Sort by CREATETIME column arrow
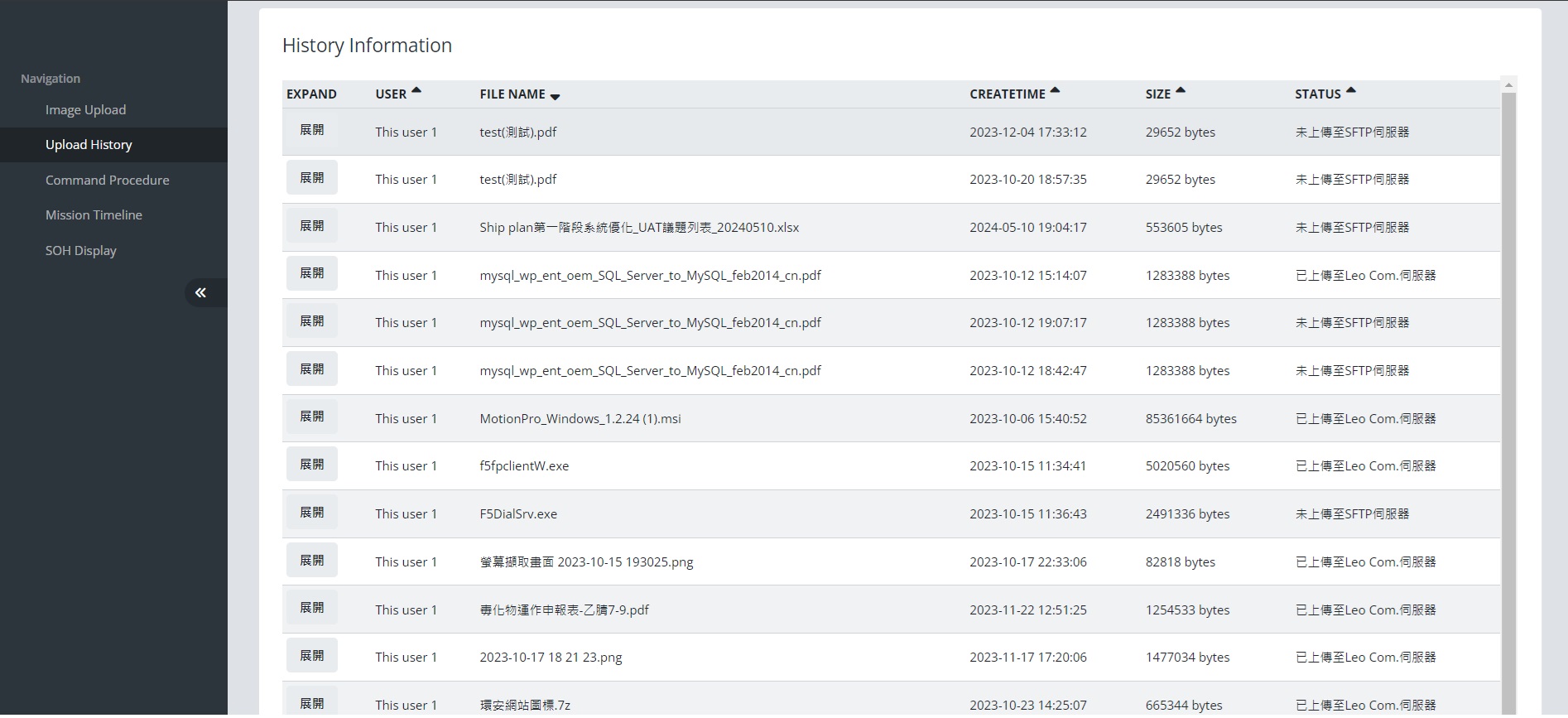This screenshot has height=718, width=1568. pos(1055,91)
